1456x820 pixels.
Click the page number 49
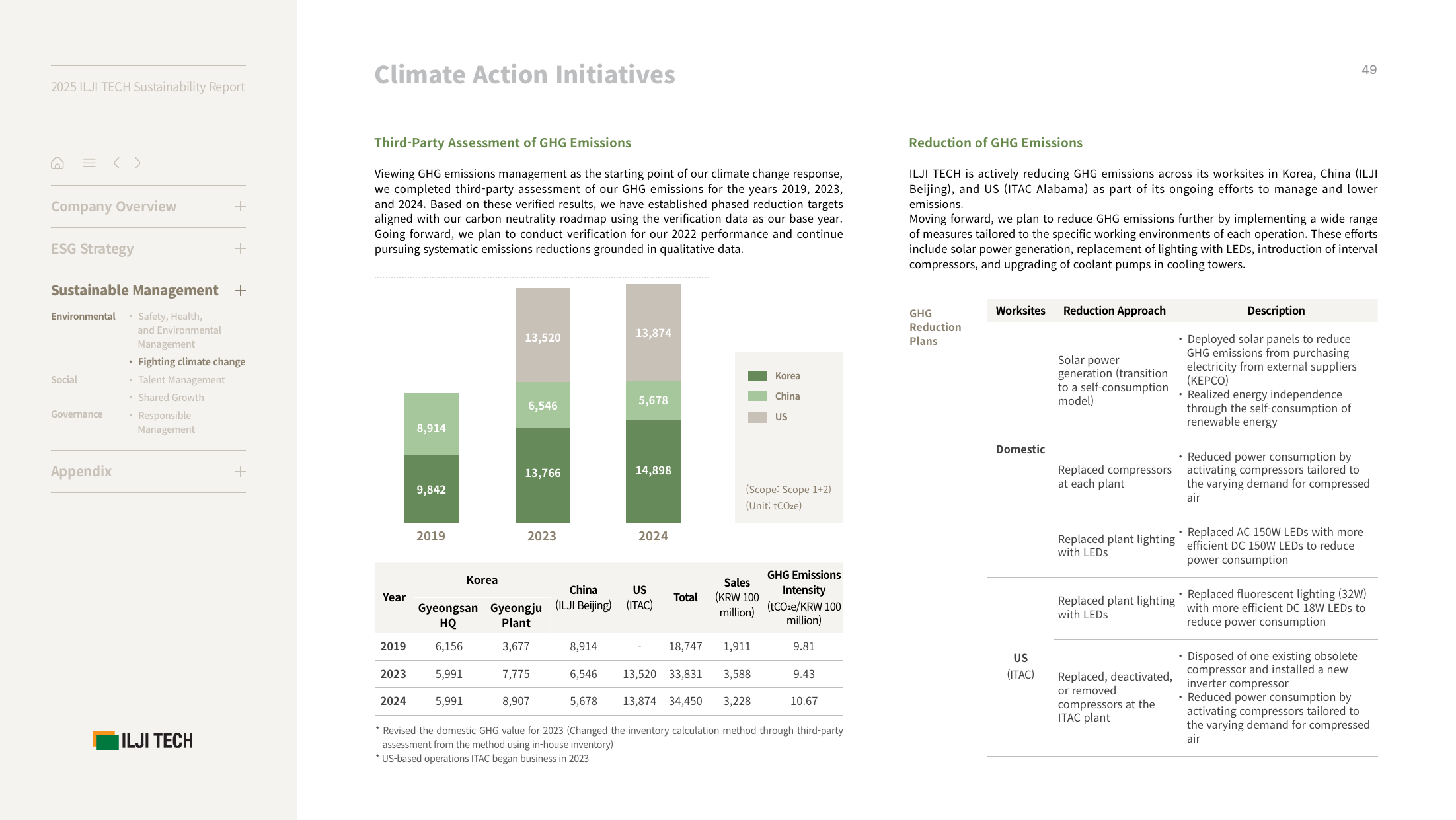pyautogui.click(x=1369, y=70)
